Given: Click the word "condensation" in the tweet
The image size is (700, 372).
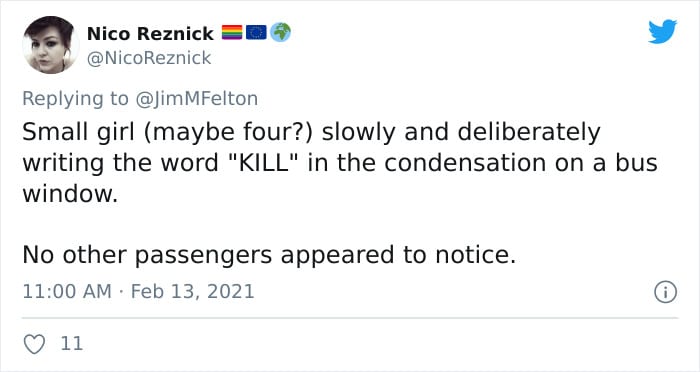Looking at the screenshot, I should (465, 163).
